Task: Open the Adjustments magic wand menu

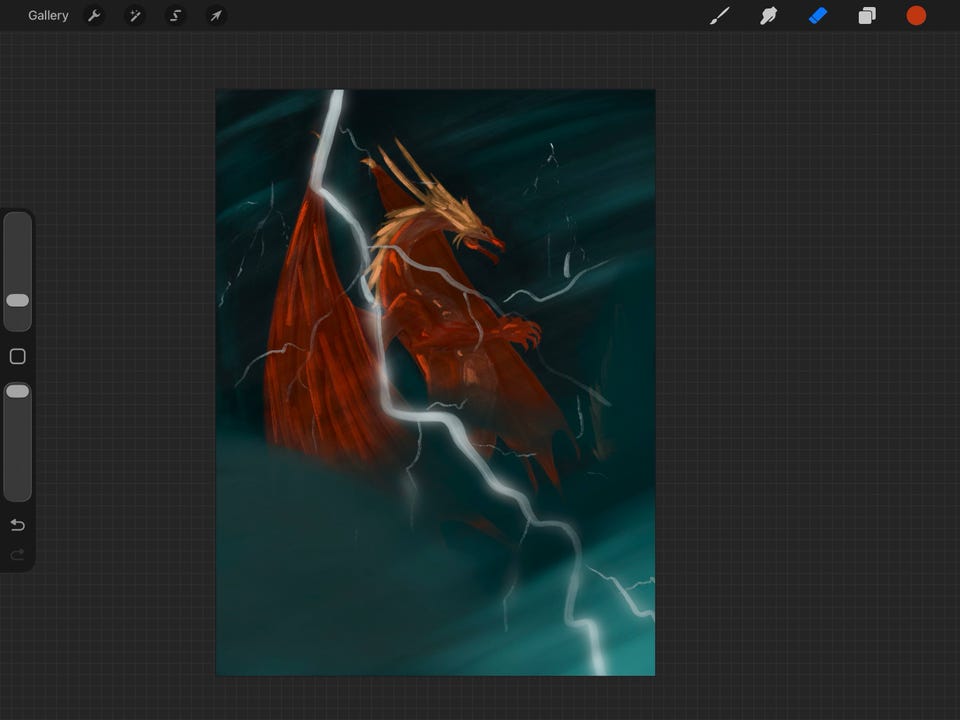Action: (x=135, y=15)
